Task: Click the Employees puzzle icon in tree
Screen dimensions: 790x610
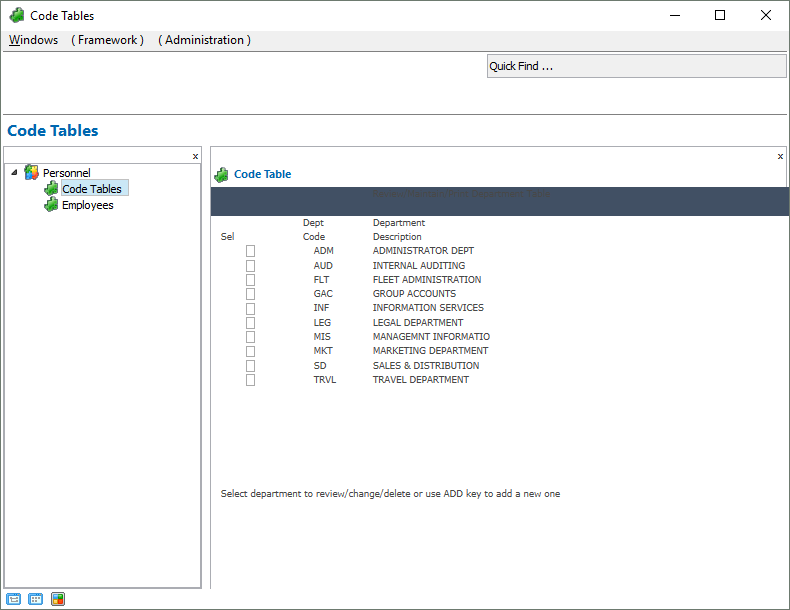Action: 51,205
